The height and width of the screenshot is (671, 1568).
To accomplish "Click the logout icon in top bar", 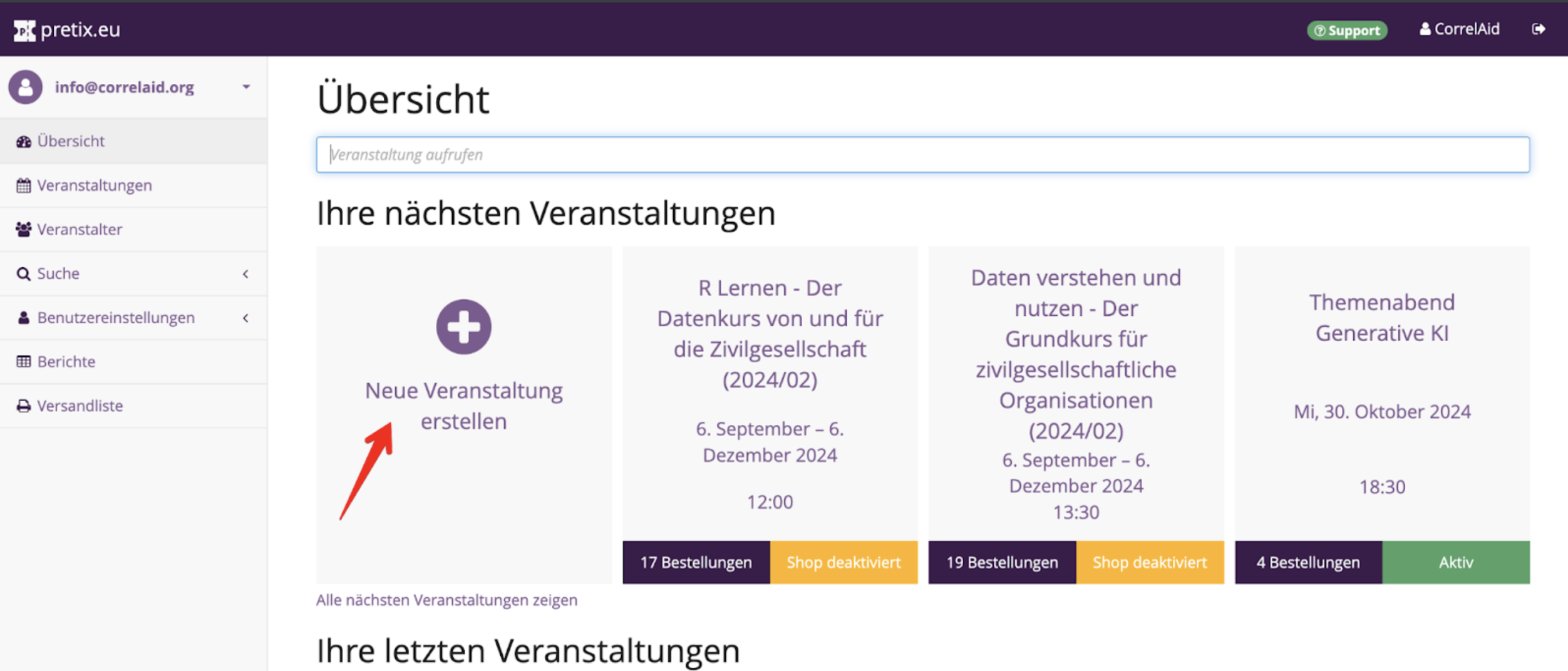I will 1538,29.
